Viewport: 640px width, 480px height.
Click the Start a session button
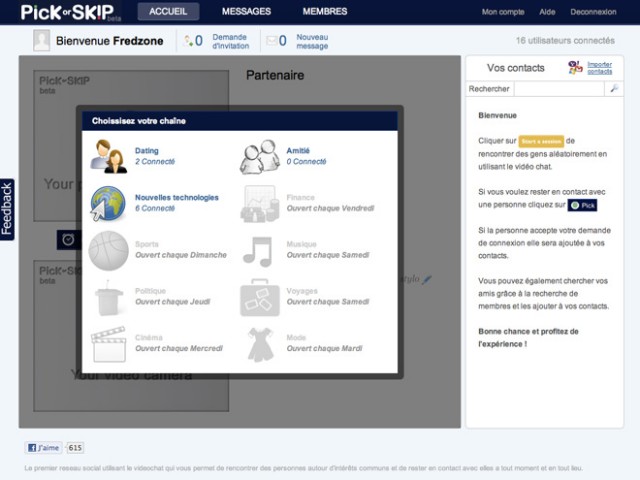(x=541, y=141)
